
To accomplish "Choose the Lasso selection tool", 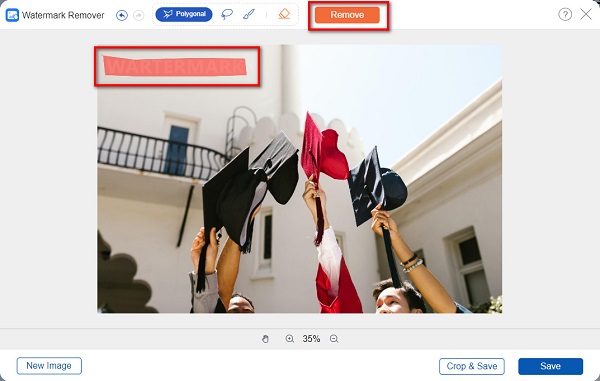I will 227,15.
